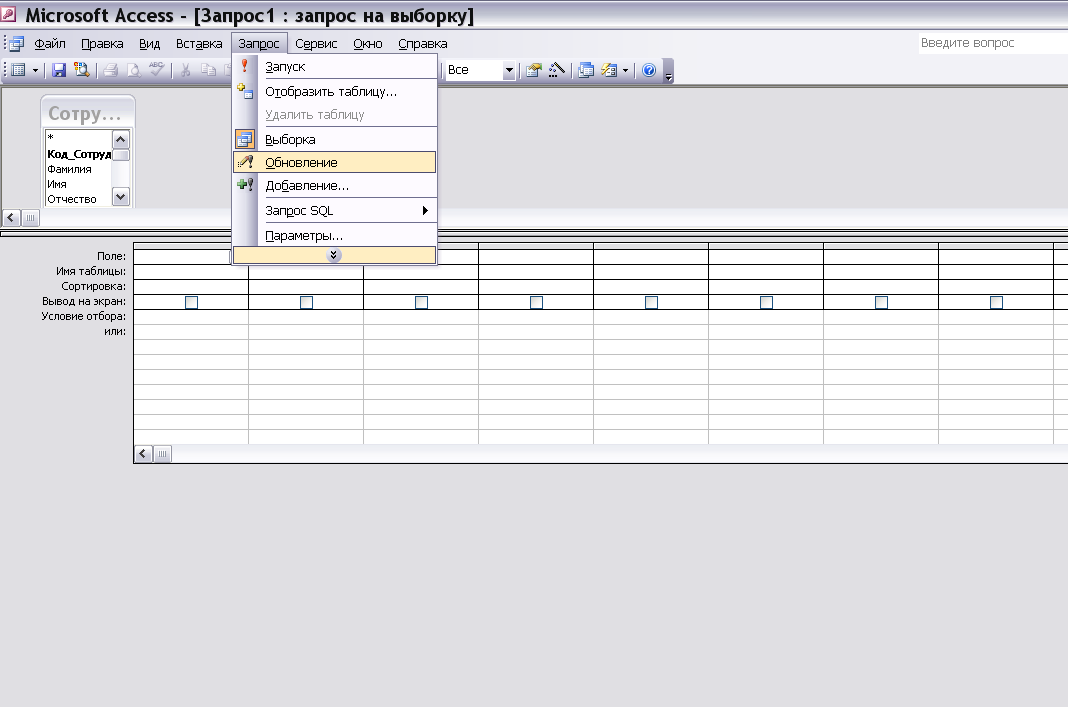This screenshot has width=1068, height=707.
Task: Open the View button dropdown arrow
Action: [x=35, y=70]
